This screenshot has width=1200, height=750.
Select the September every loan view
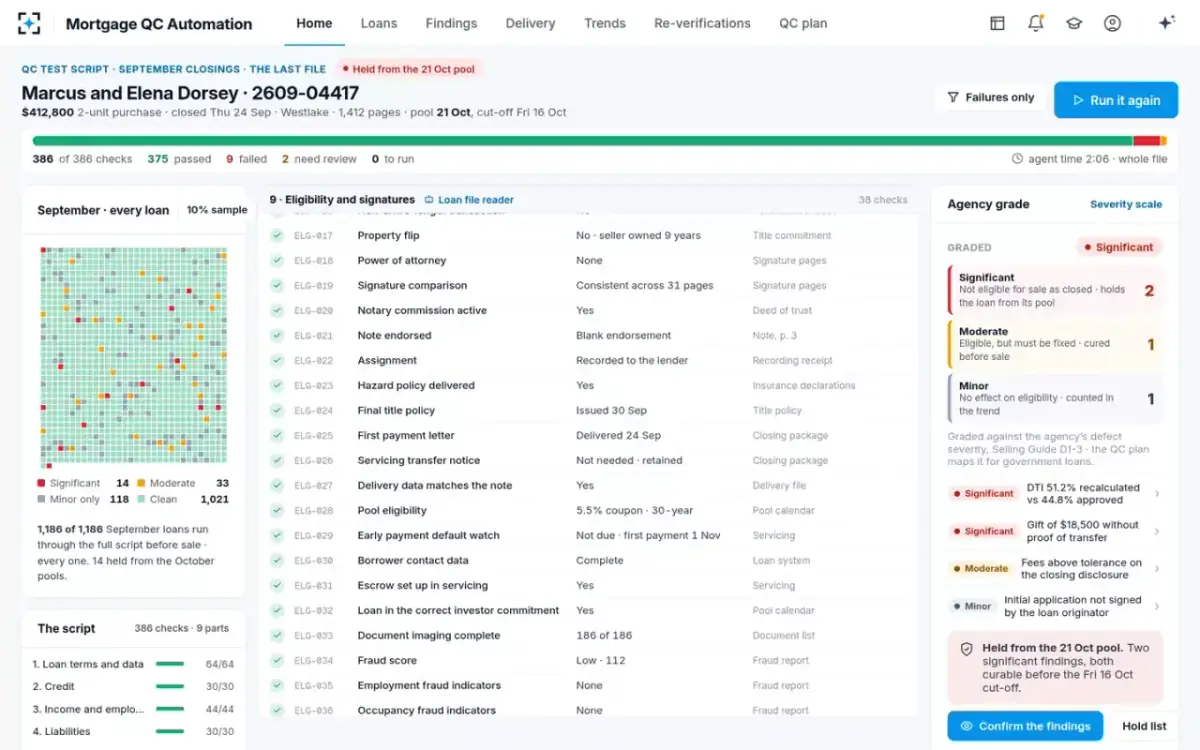pos(103,210)
